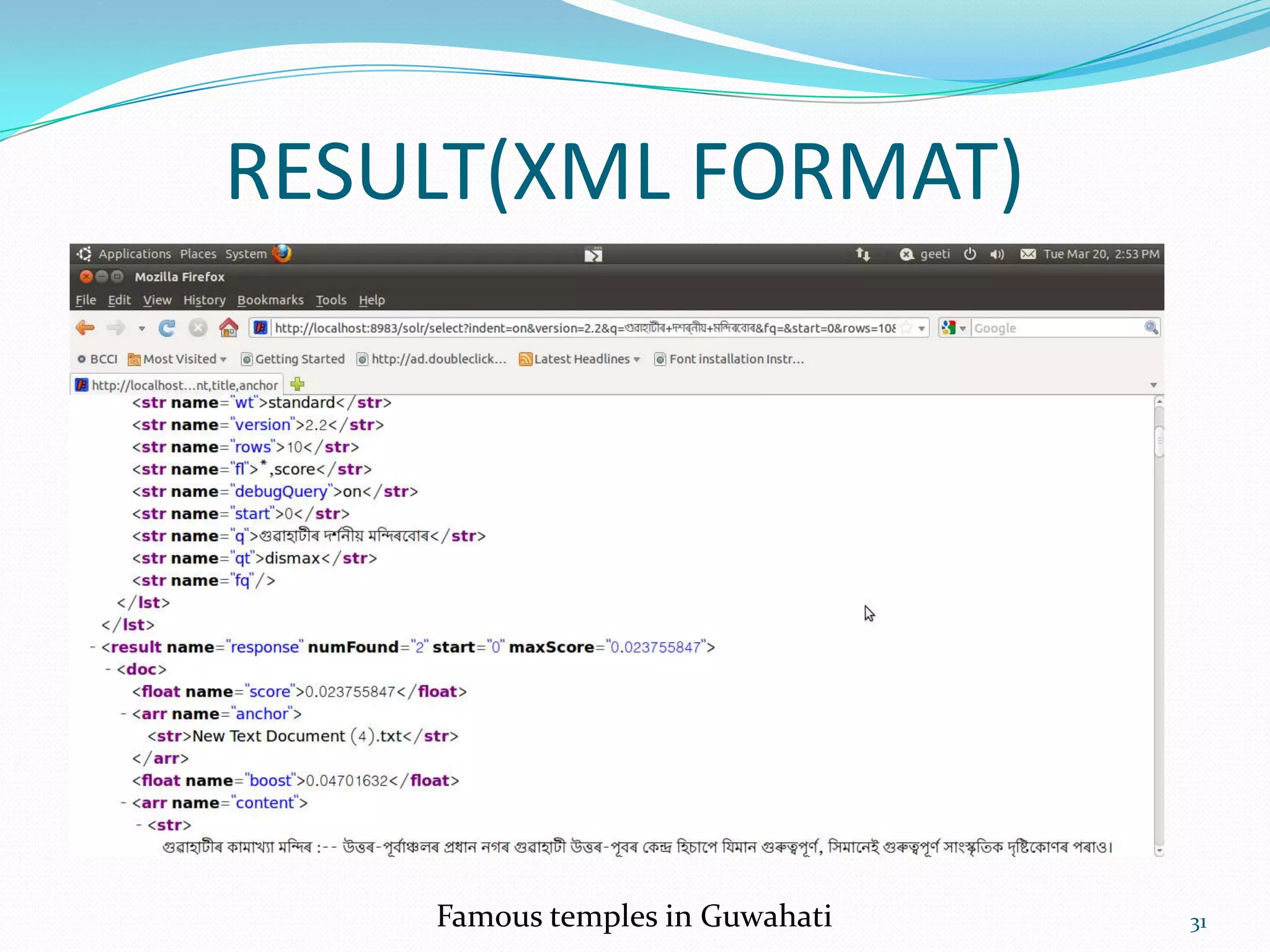Image resolution: width=1270 pixels, height=952 pixels.
Task: Click the localhost solr URL address field
Action: pos(585,328)
